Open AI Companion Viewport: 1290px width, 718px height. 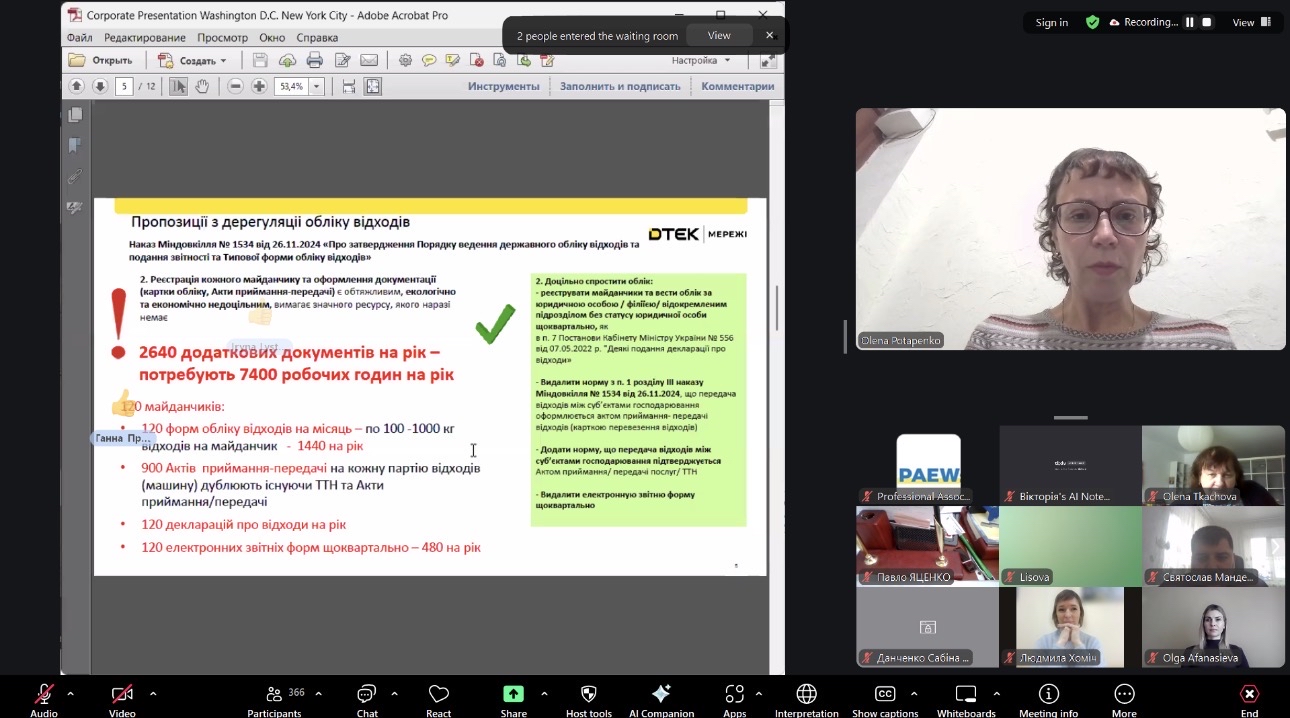(x=661, y=695)
